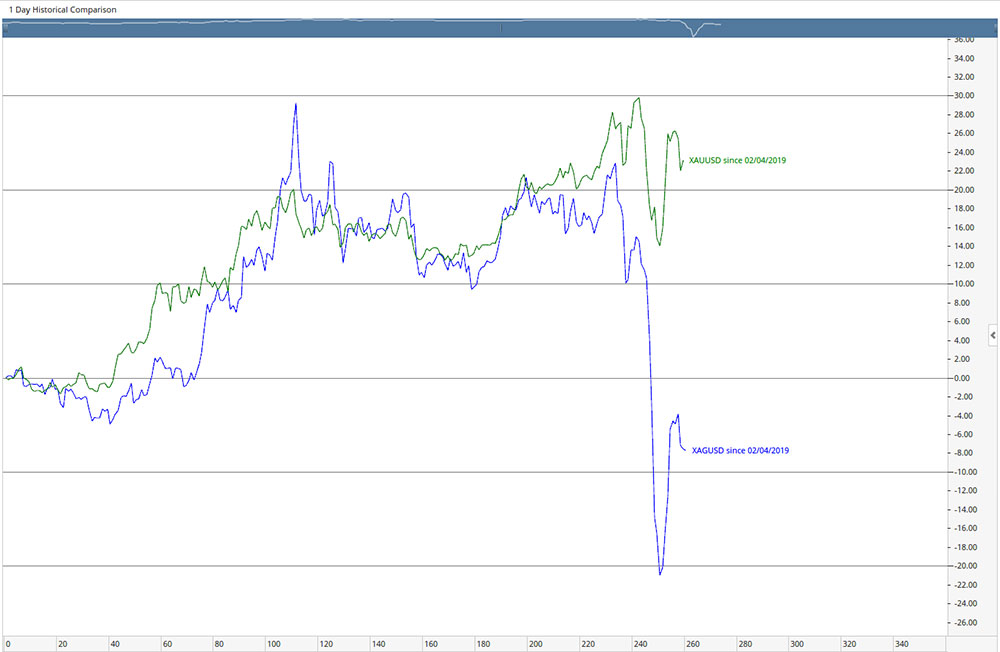The width and height of the screenshot is (1000, 652).
Task: Click the 1 Day Historical Comparison title
Action: pyautogui.click(x=61, y=9)
